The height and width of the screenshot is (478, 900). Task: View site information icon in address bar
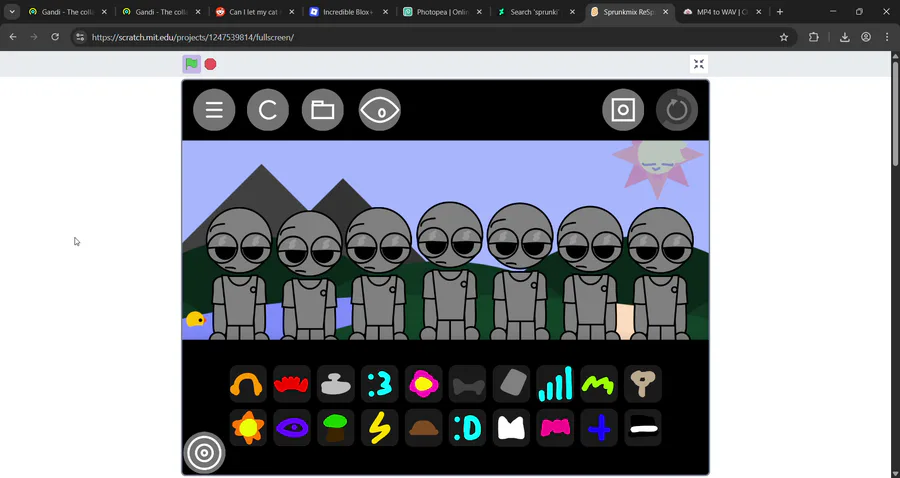pyautogui.click(x=80, y=37)
